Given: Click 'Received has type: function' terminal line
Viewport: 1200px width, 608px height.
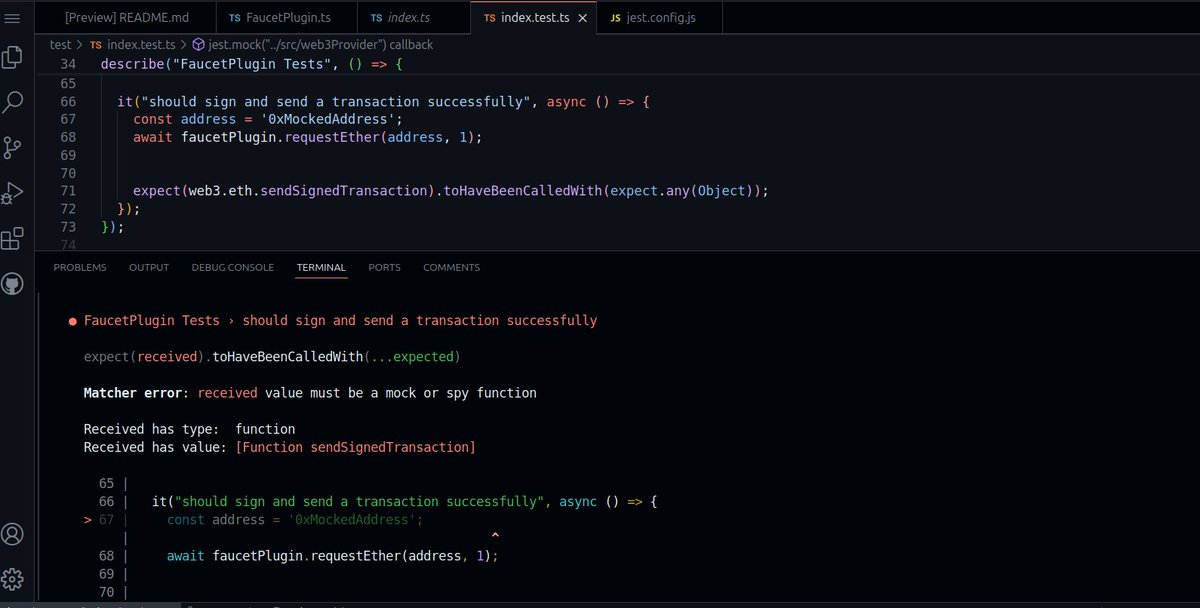Looking at the screenshot, I should [x=189, y=429].
